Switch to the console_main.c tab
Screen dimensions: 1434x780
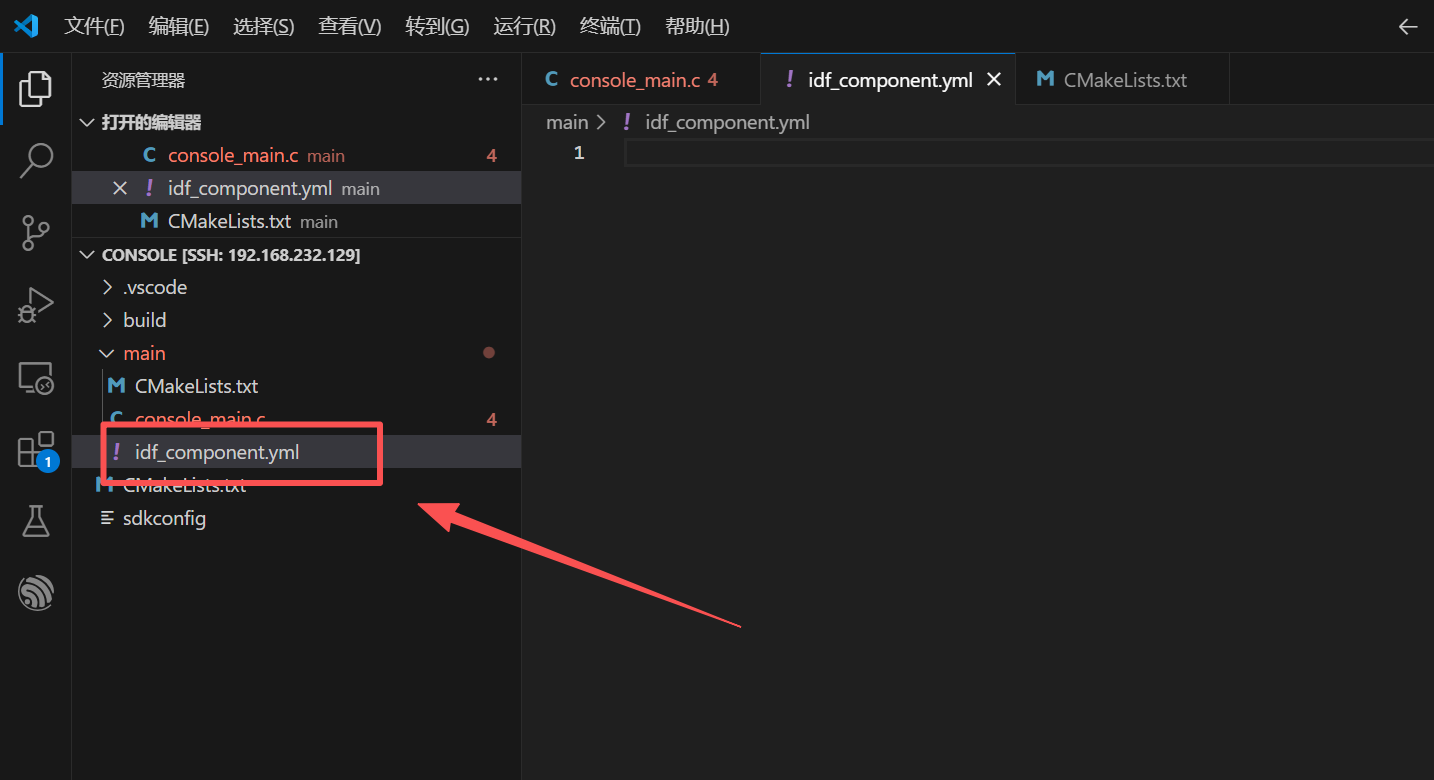(641, 80)
